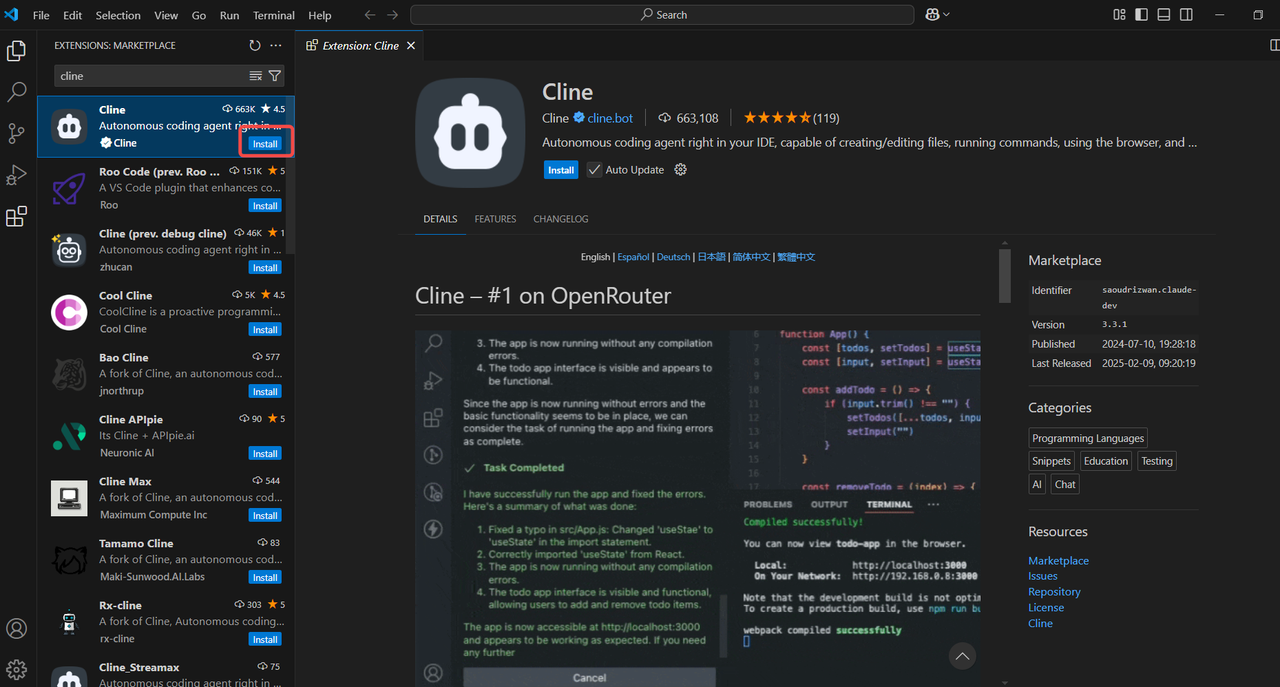
Task: Open the License resource link
Action: (1046, 607)
